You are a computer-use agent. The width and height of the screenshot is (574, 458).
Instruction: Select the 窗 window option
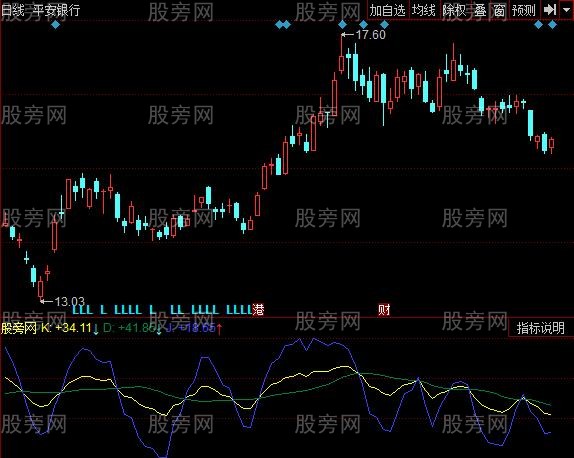pyautogui.click(x=499, y=10)
